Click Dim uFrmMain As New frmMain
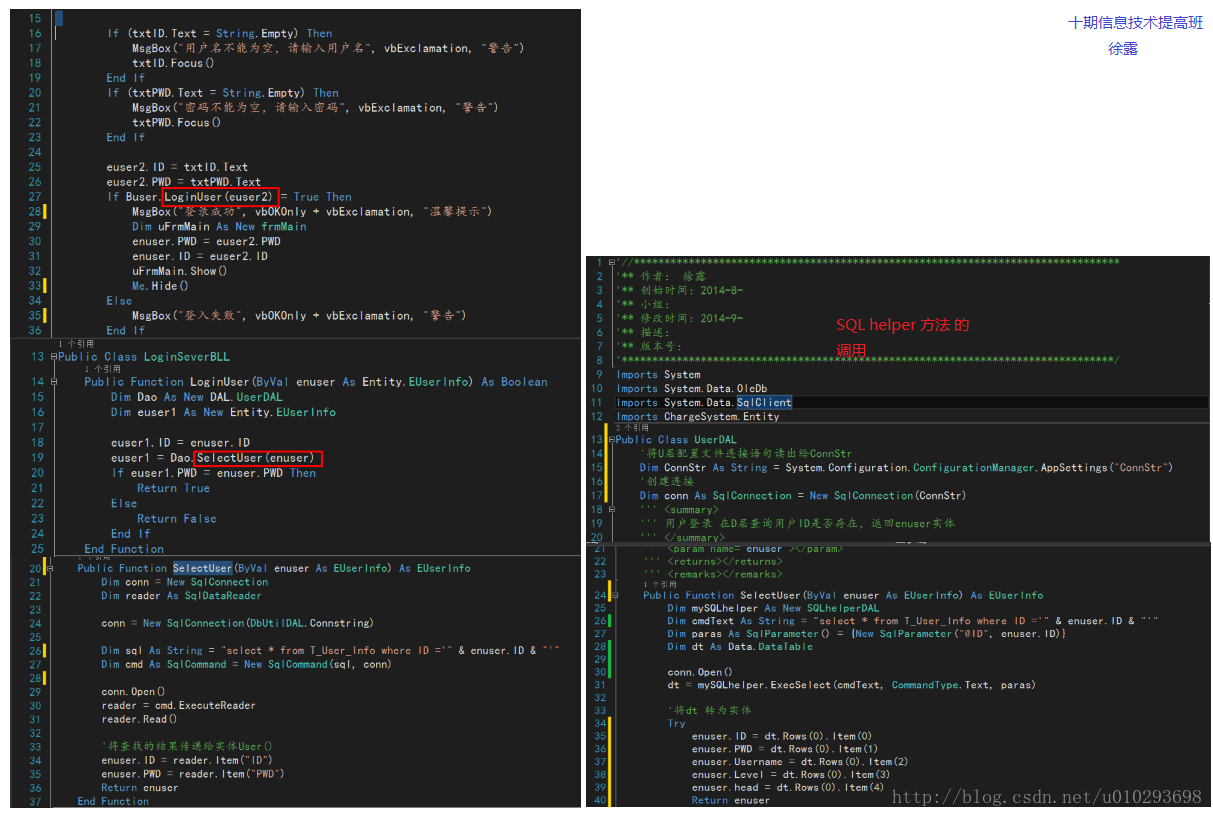Screen dimensions: 1213x817 point(219,226)
